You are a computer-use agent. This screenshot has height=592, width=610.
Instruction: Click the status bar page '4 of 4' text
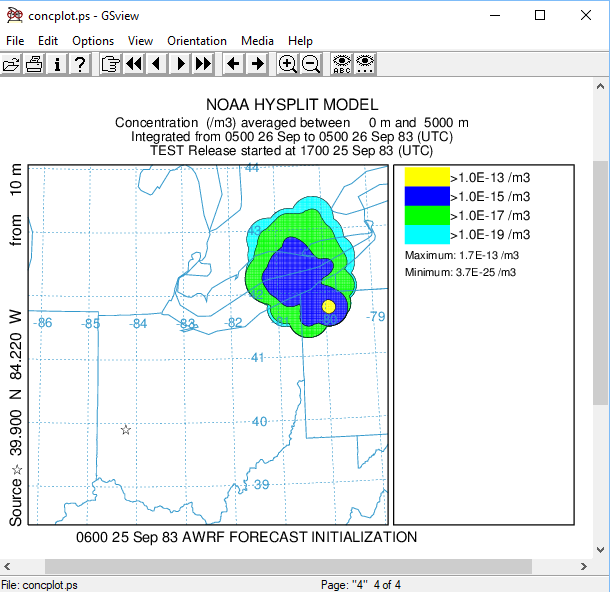(x=387, y=585)
